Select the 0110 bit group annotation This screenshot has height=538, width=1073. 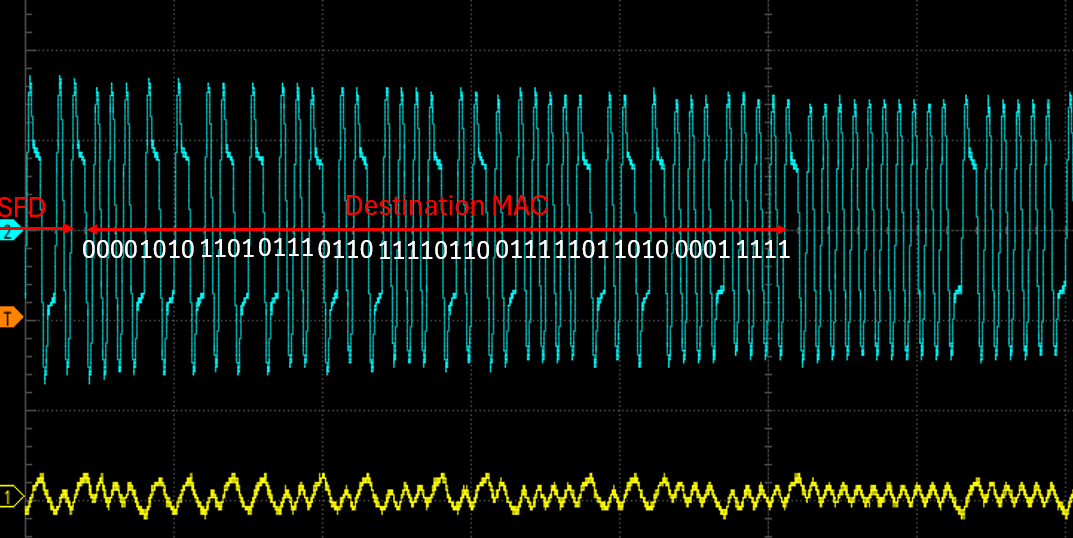[345, 249]
